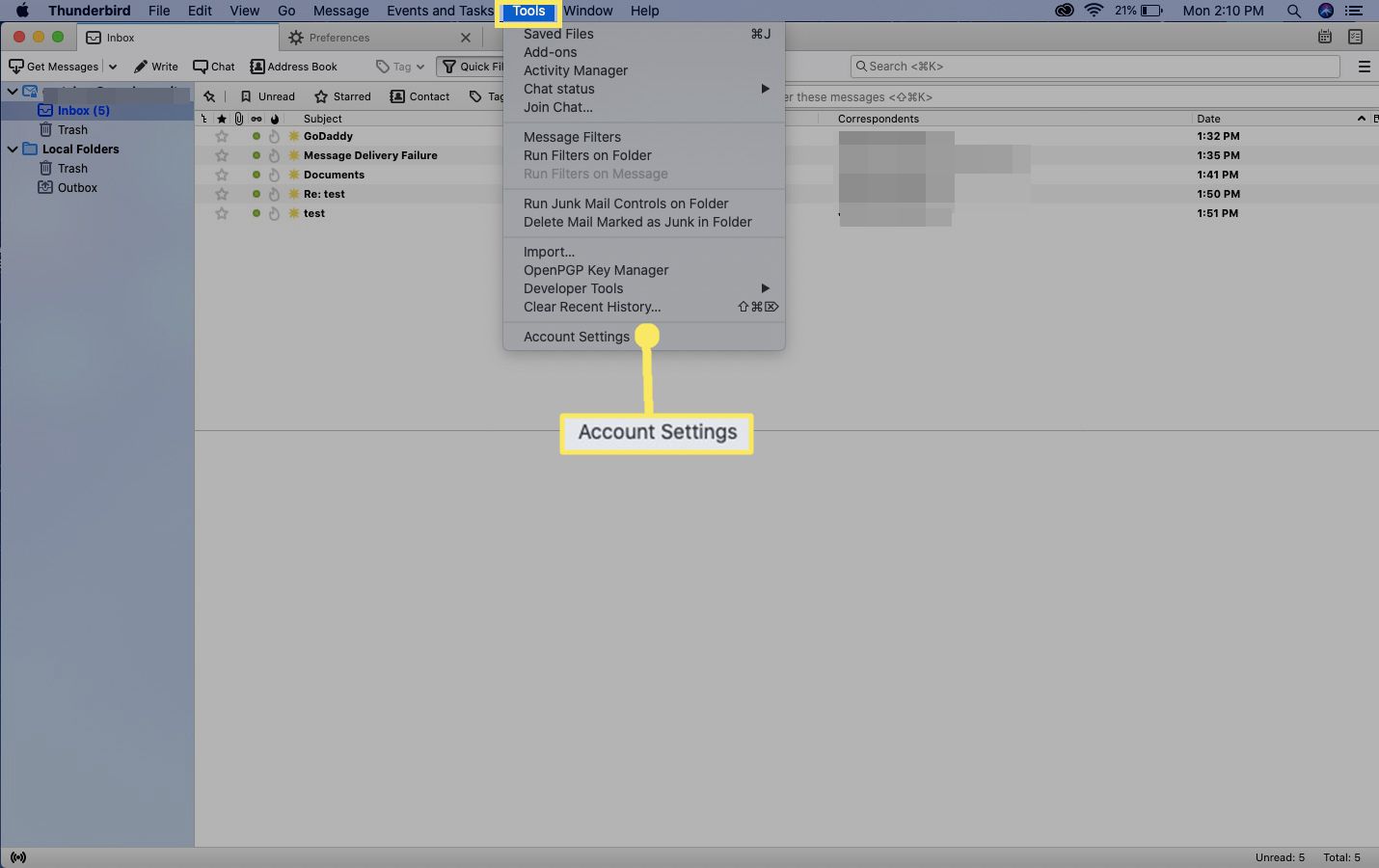The image size is (1379, 868).
Task: Open the Add-ons menu entry
Action: click(x=550, y=52)
